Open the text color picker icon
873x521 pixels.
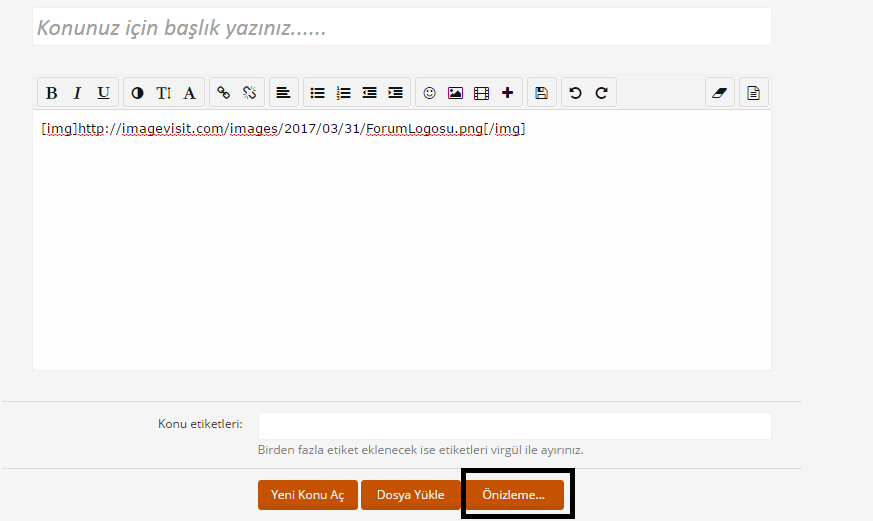click(137, 93)
